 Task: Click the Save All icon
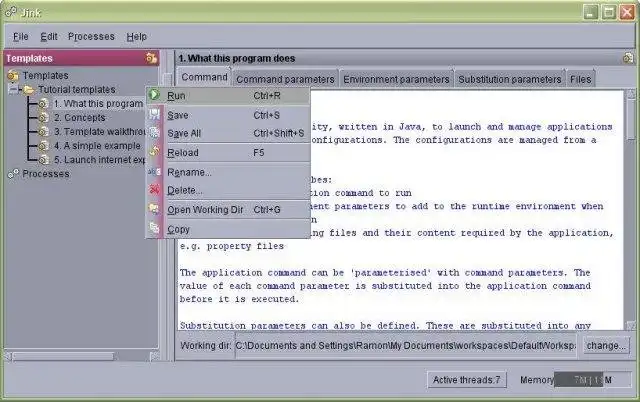pos(154,133)
